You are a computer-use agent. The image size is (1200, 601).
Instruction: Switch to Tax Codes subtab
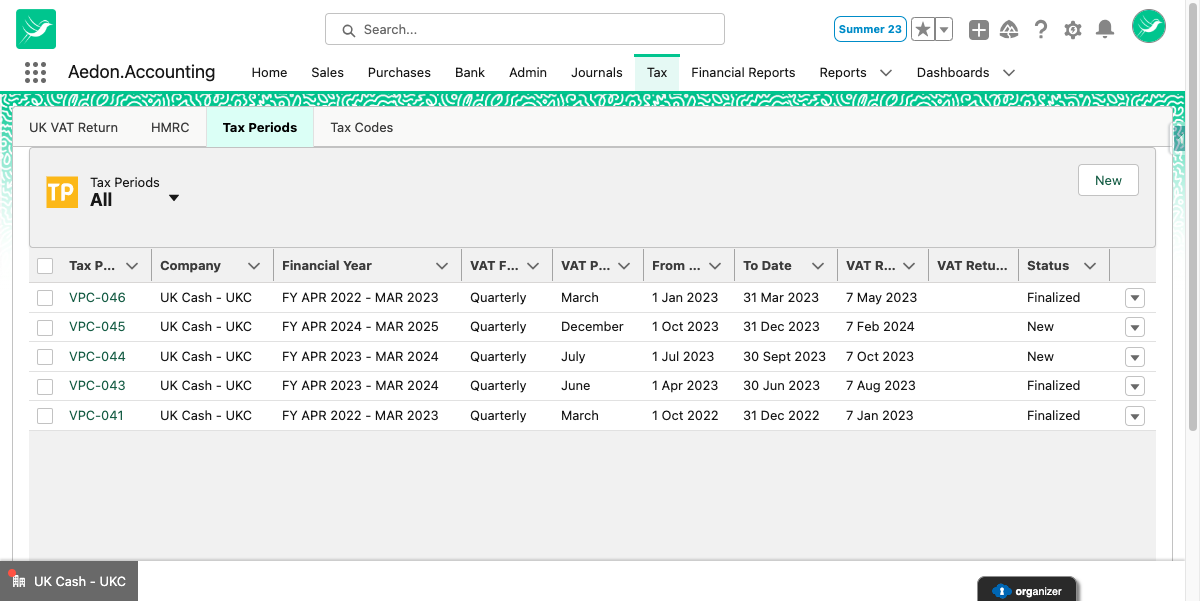[x=362, y=128]
